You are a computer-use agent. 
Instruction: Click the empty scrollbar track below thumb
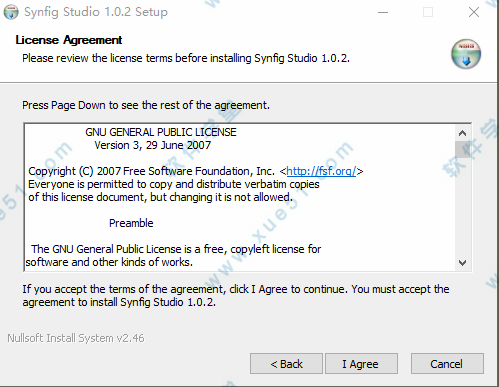(462, 207)
